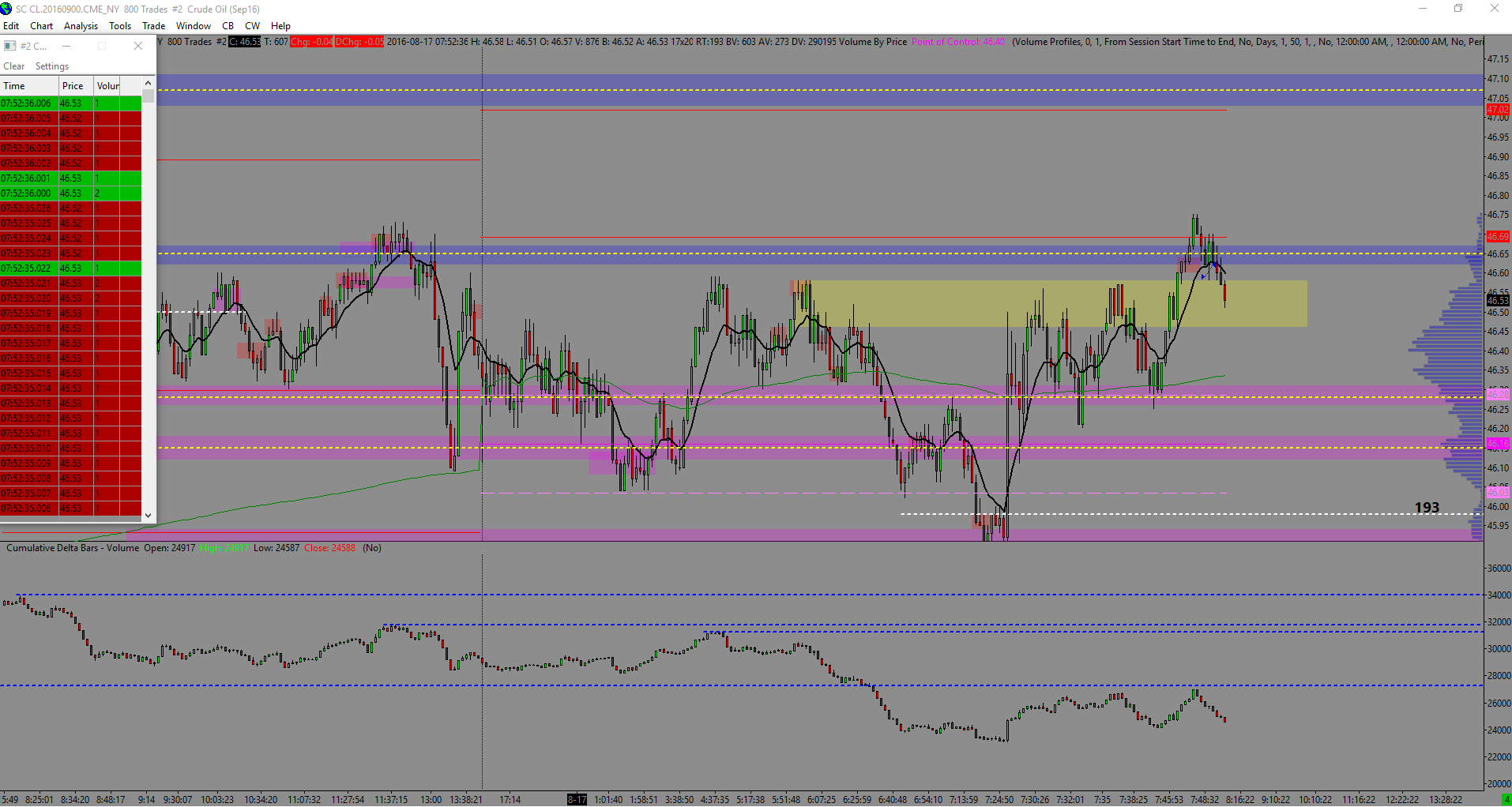Viewport: 1512px width, 807px height.
Task: Restore down the main Sierra Chart window
Action: tap(1458, 9)
